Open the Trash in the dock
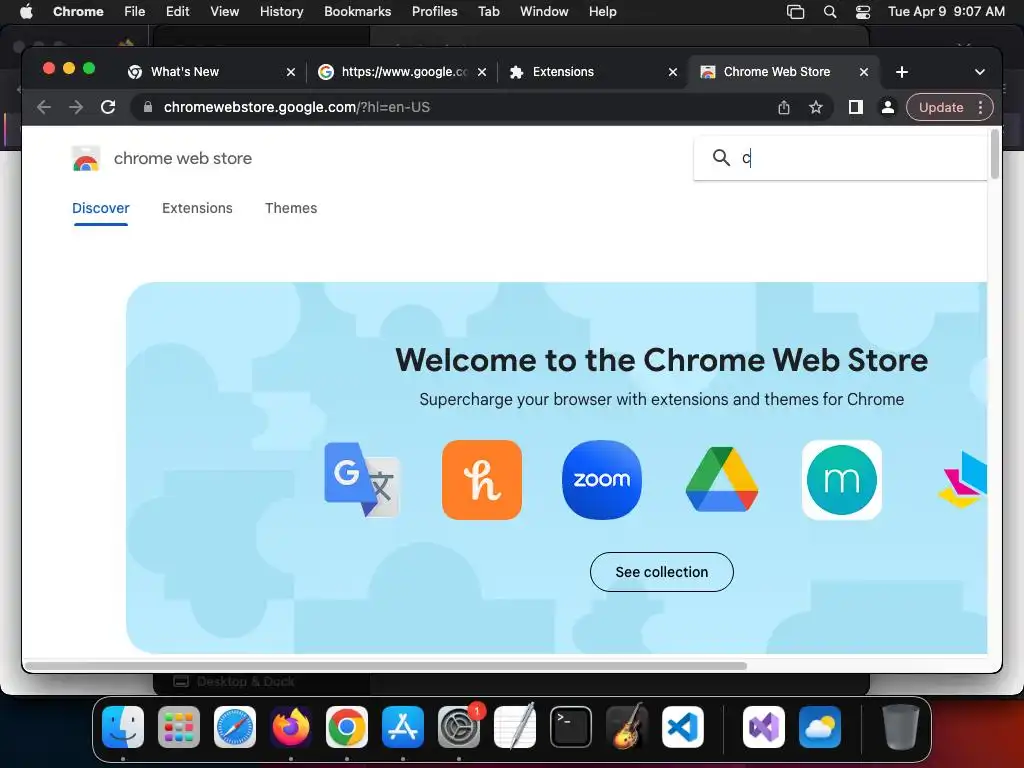 pos(901,727)
